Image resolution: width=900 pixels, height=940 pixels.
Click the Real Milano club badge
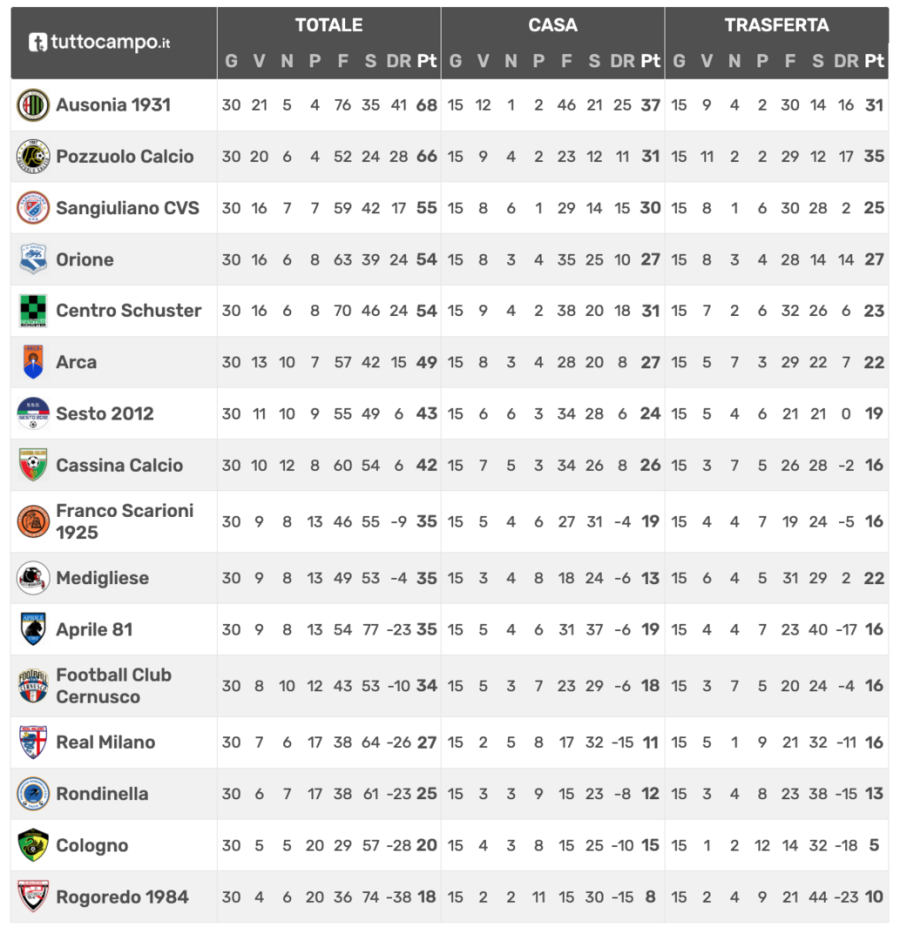(33, 742)
